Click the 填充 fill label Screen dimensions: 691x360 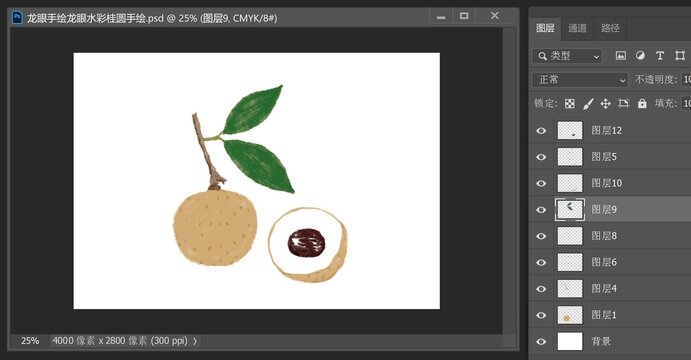click(x=666, y=104)
